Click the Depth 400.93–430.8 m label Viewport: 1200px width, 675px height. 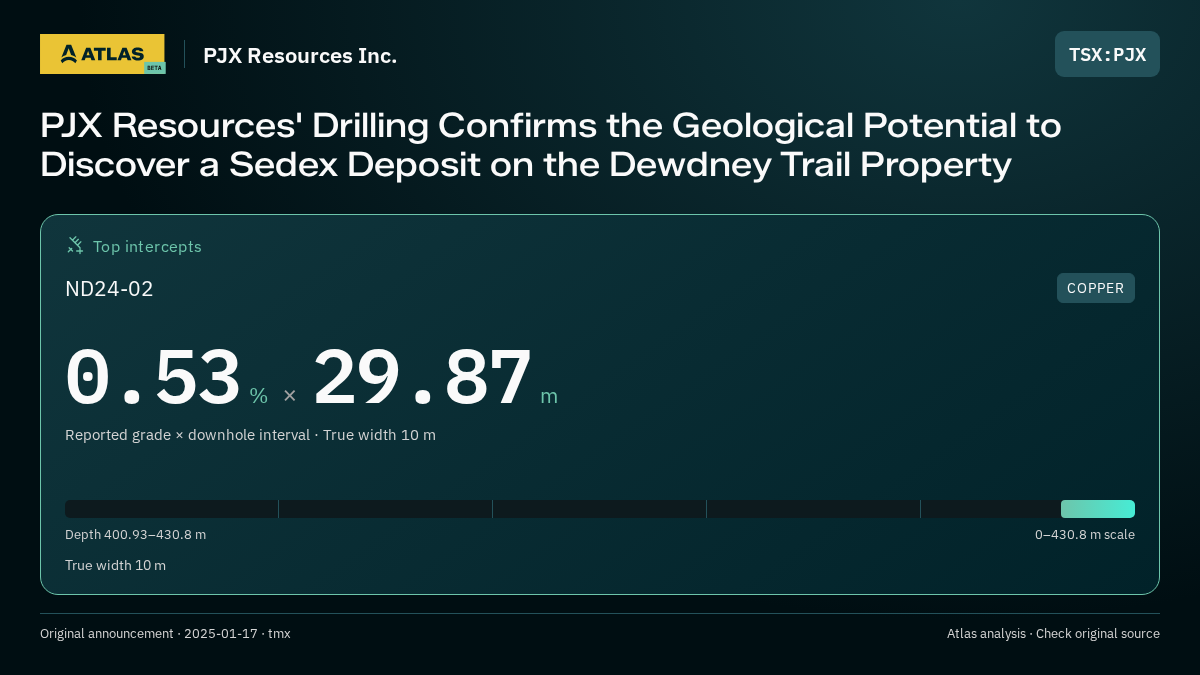pos(135,535)
